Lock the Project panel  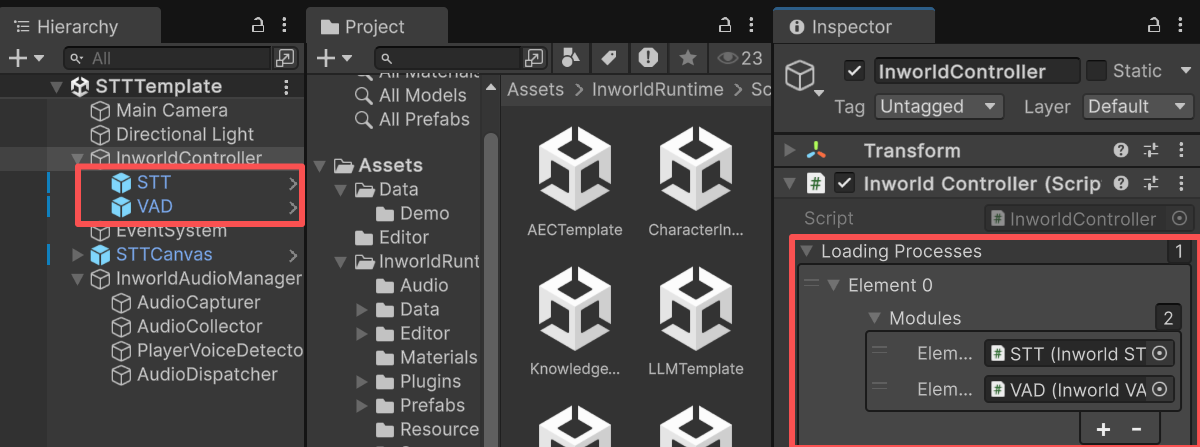(727, 26)
